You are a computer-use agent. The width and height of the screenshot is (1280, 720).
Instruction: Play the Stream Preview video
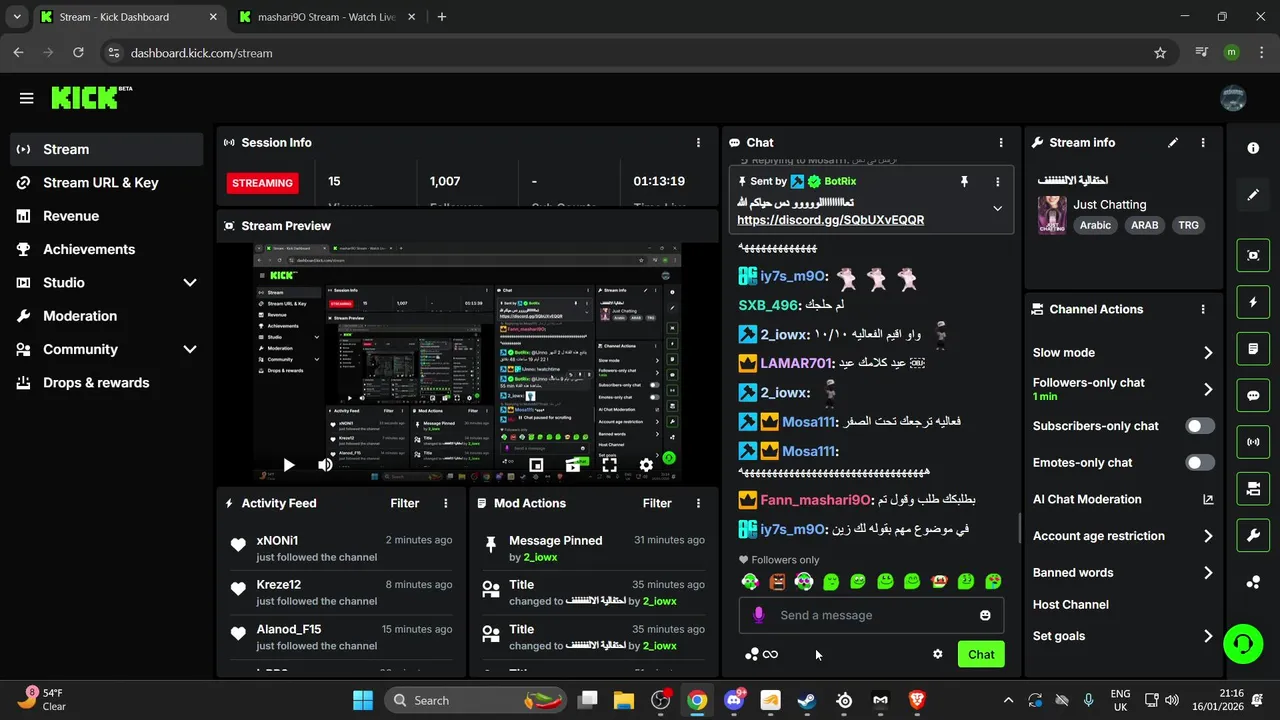coord(288,465)
